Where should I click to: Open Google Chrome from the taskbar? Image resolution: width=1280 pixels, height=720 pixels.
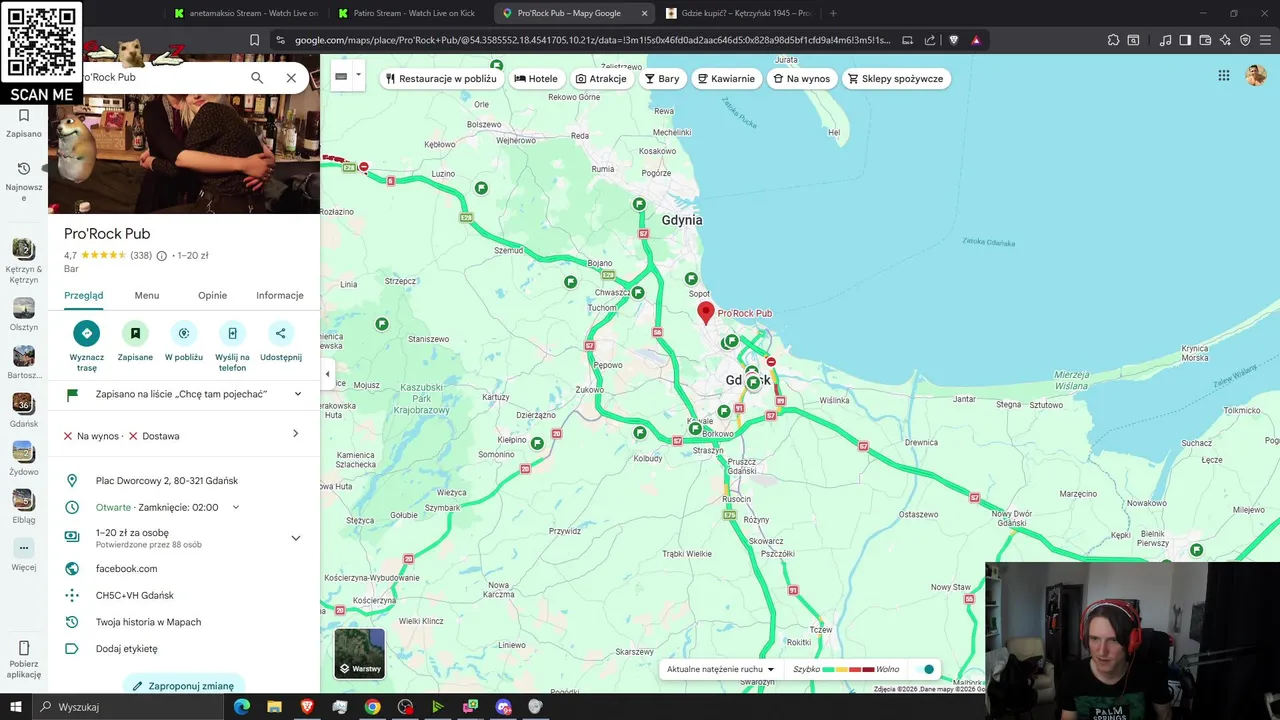tap(372, 707)
